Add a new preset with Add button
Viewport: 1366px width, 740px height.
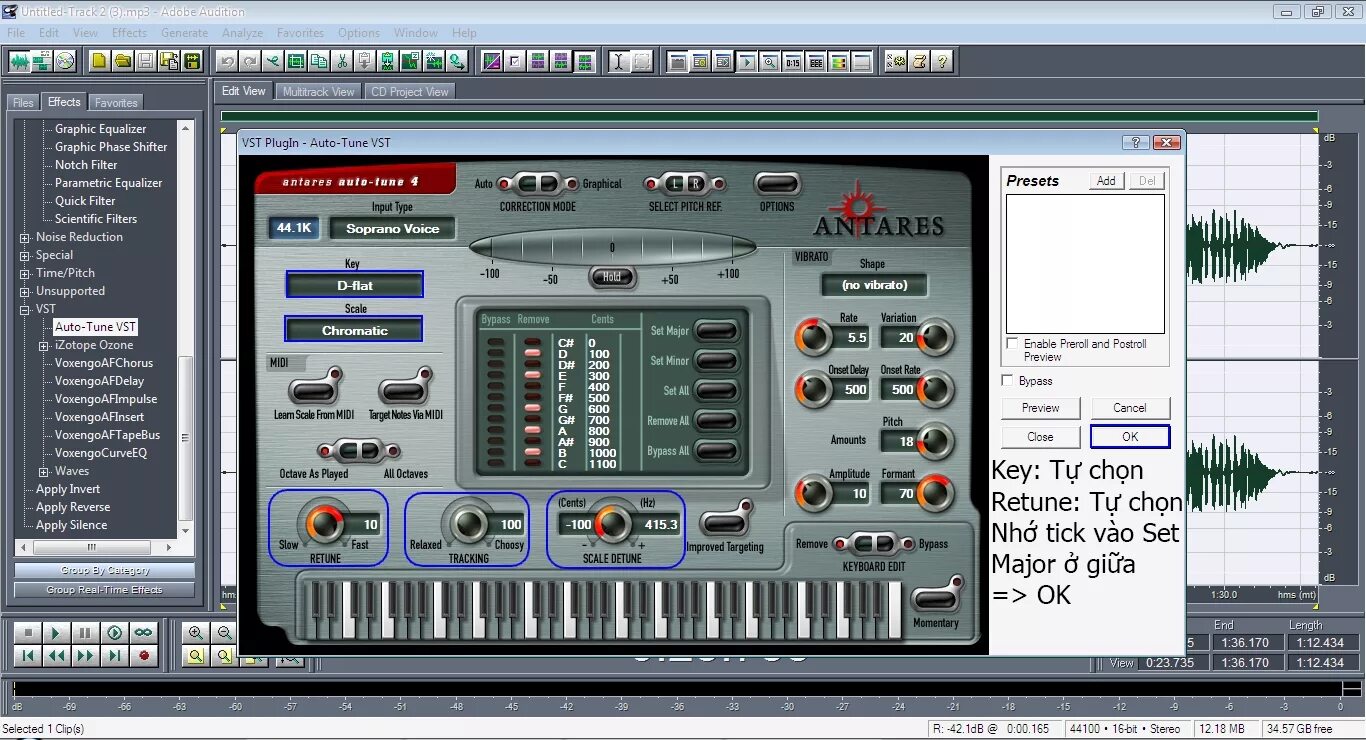pyautogui.click(x=1106, y=181)
